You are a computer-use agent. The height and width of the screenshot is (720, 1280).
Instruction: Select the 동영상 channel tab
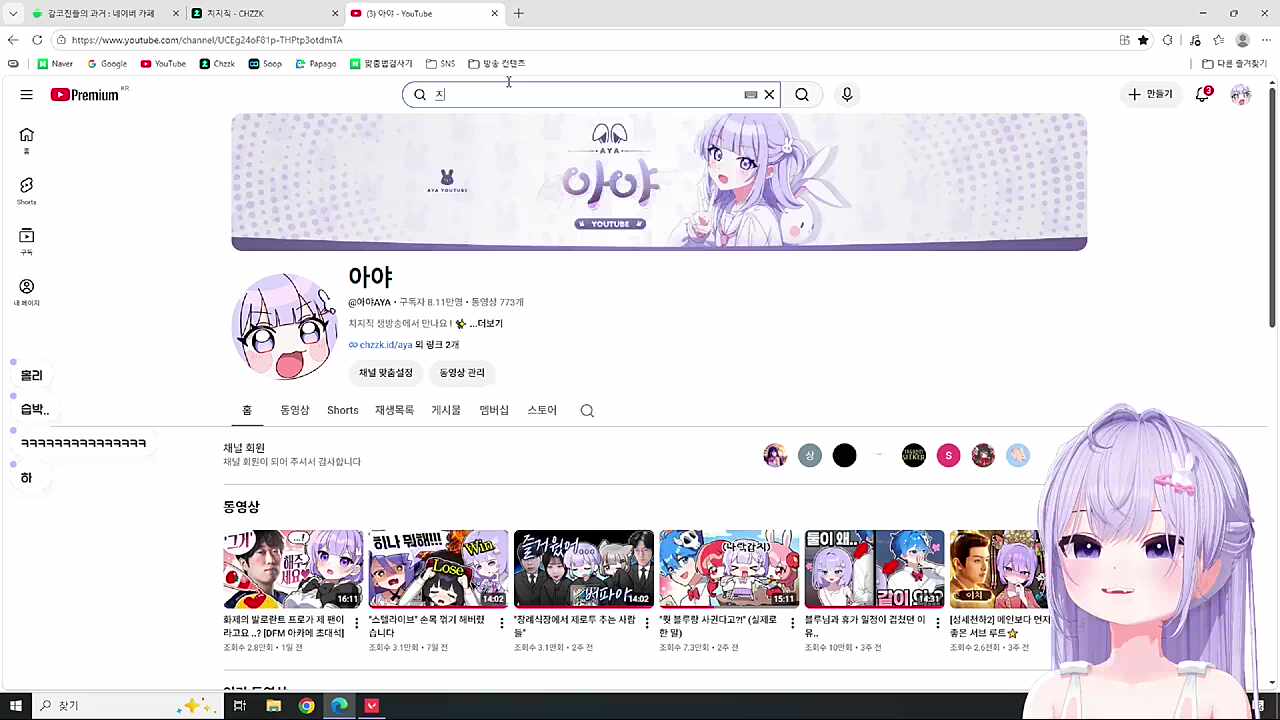pyautogui.click(x=294, y=410)
